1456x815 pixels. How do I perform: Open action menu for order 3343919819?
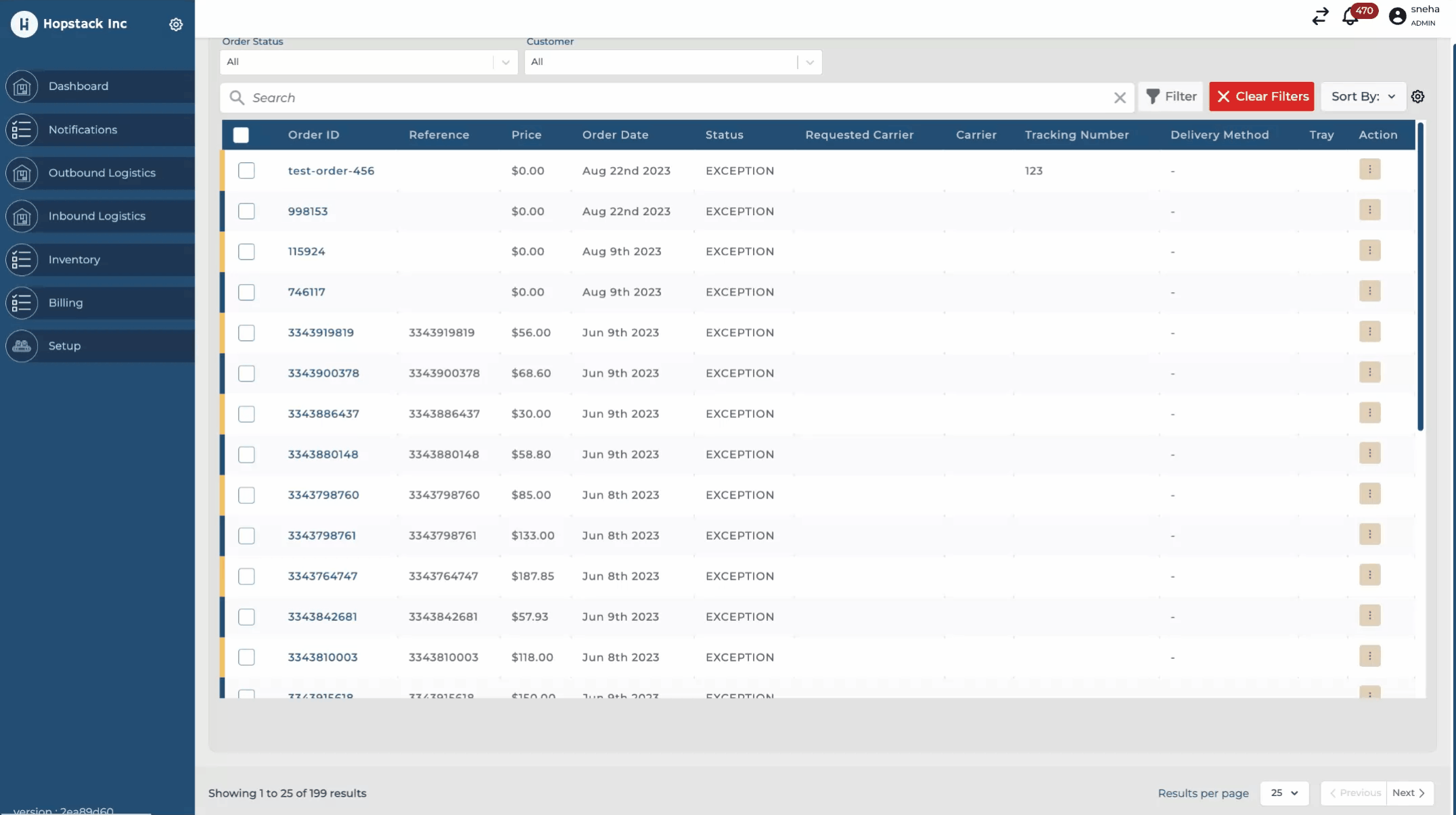click(1369, 331)
